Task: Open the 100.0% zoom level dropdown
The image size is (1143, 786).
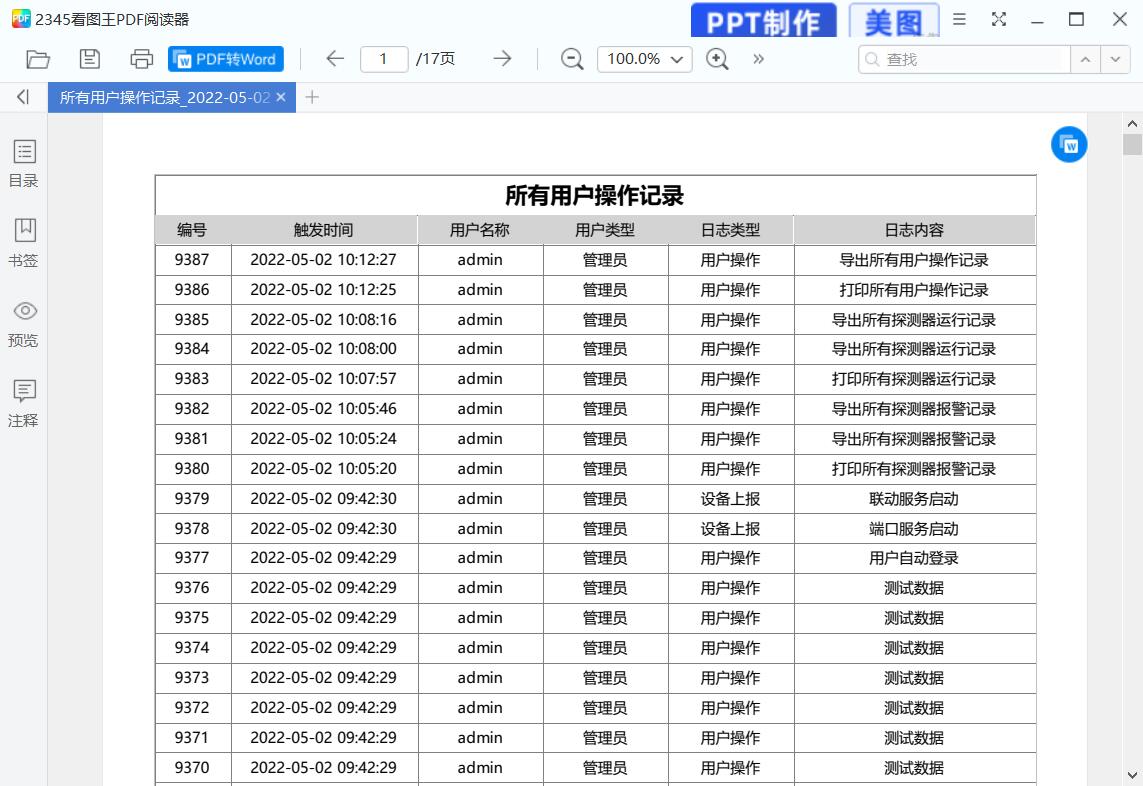Action: (x=645, y=59)
